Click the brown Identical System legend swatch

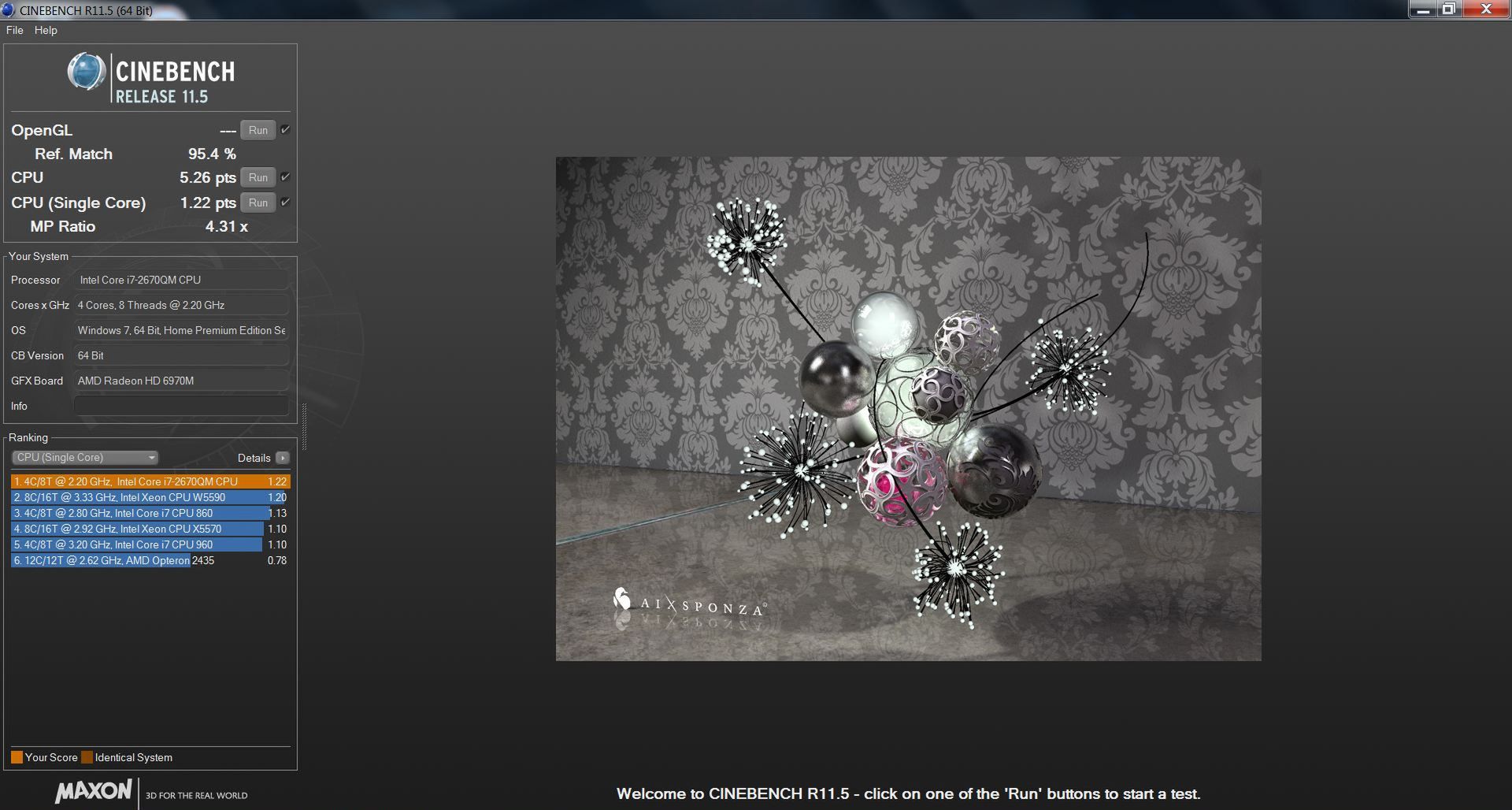click(x=87, y=757)
